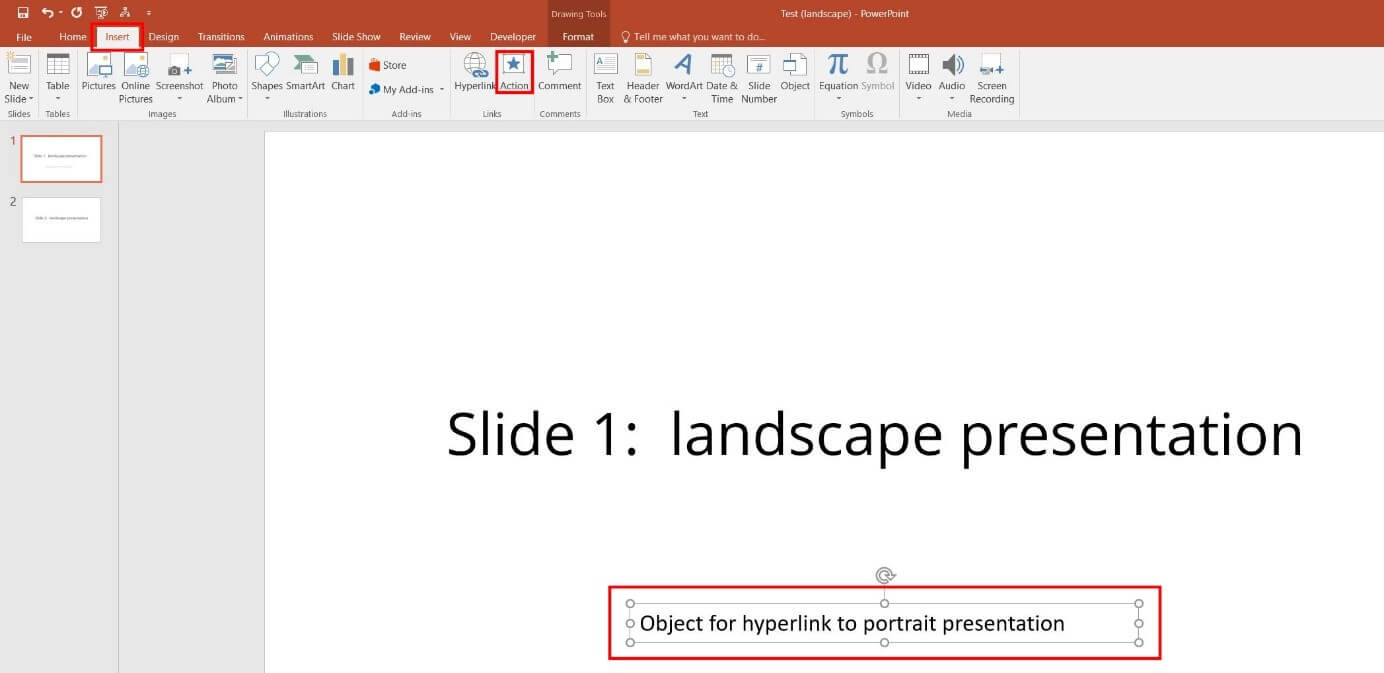Insert a New Slide
The image size is (1384, 673).
[x=18, y=78]
